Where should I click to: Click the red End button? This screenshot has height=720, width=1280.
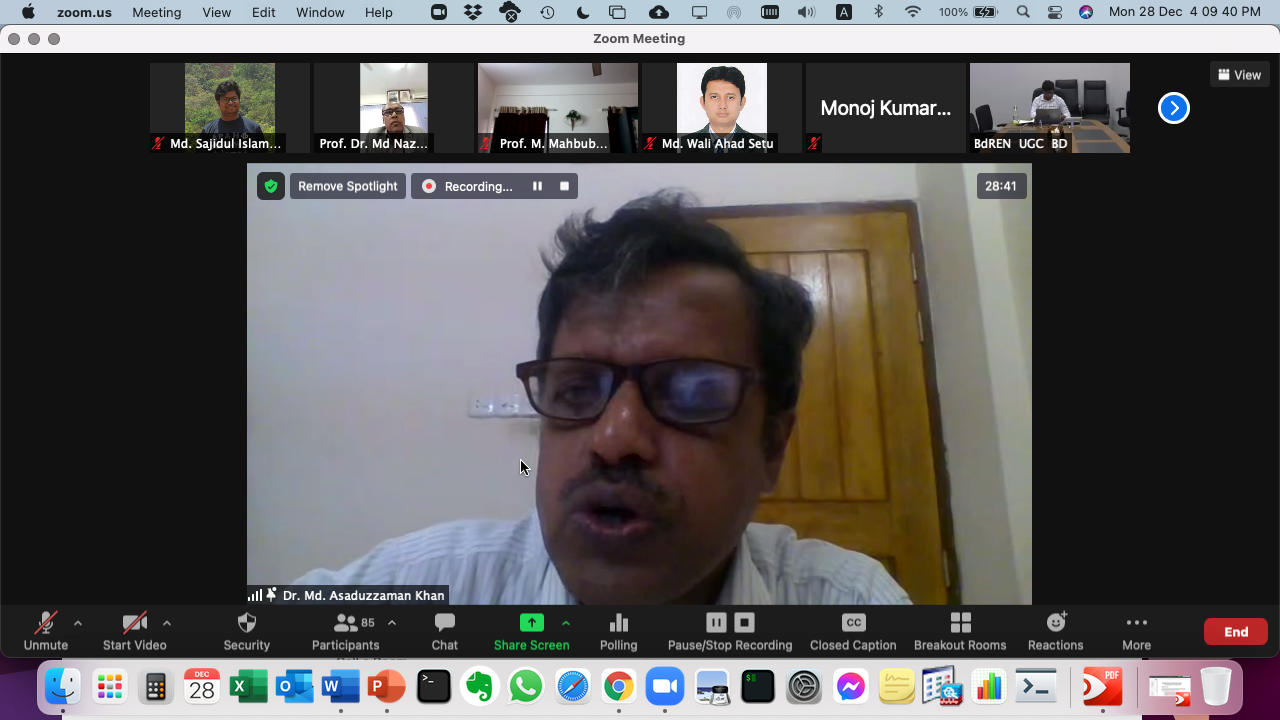tap(1235, 632)
